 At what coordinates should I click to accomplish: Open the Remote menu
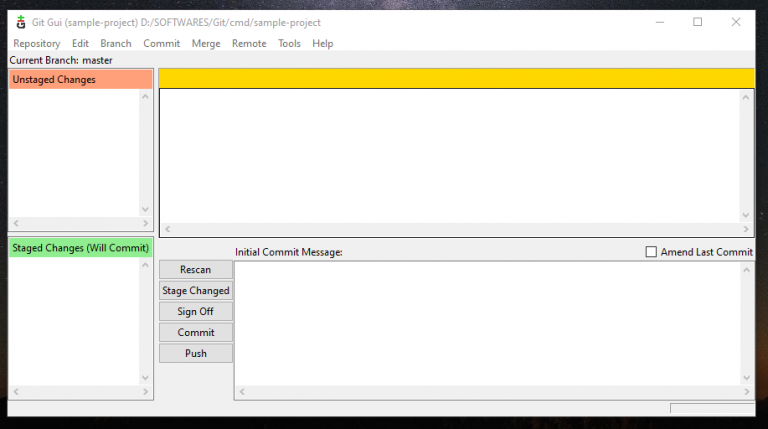tap(249, 44)
